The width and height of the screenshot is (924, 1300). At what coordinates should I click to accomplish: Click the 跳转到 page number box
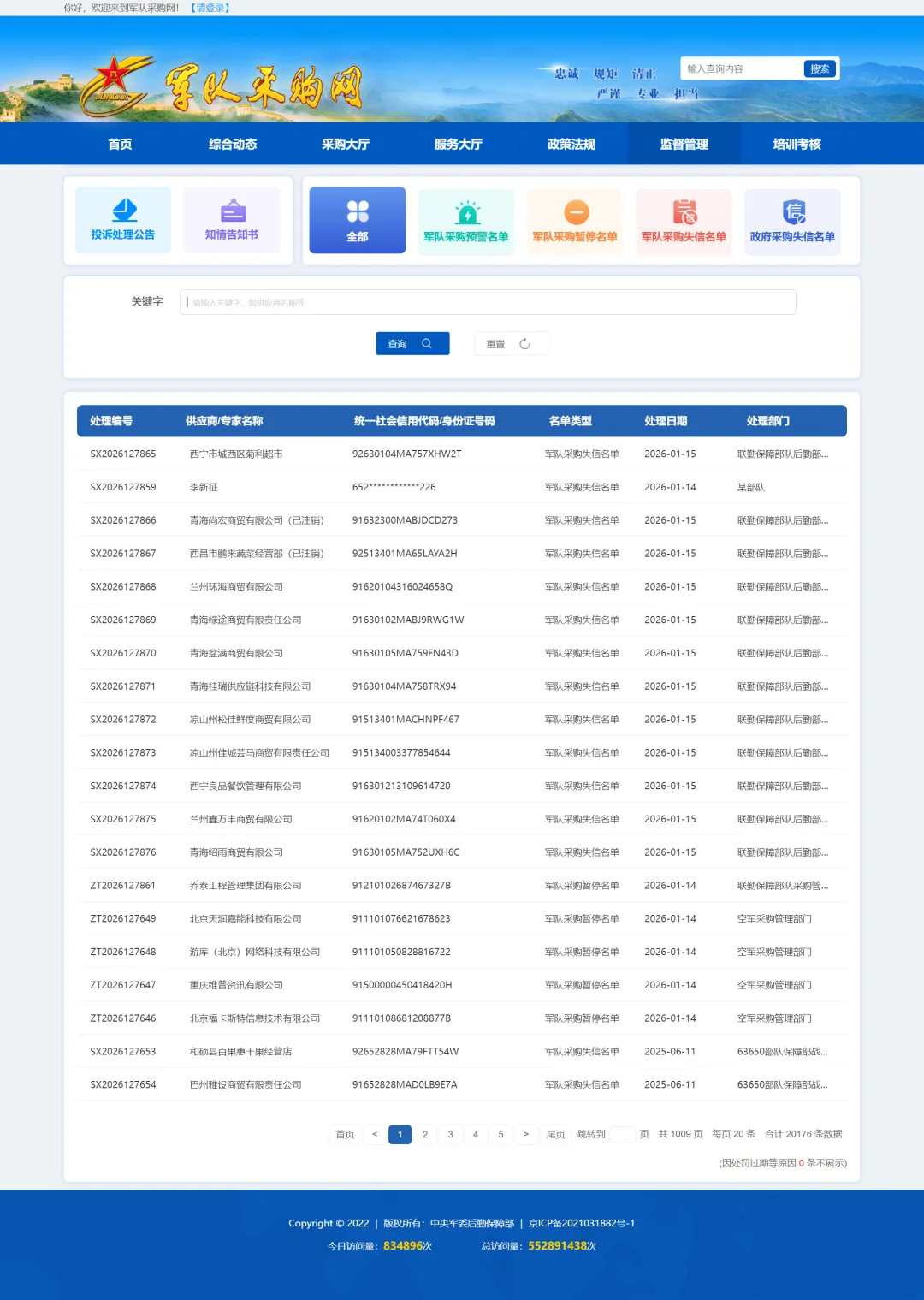tap(622, 1134)
